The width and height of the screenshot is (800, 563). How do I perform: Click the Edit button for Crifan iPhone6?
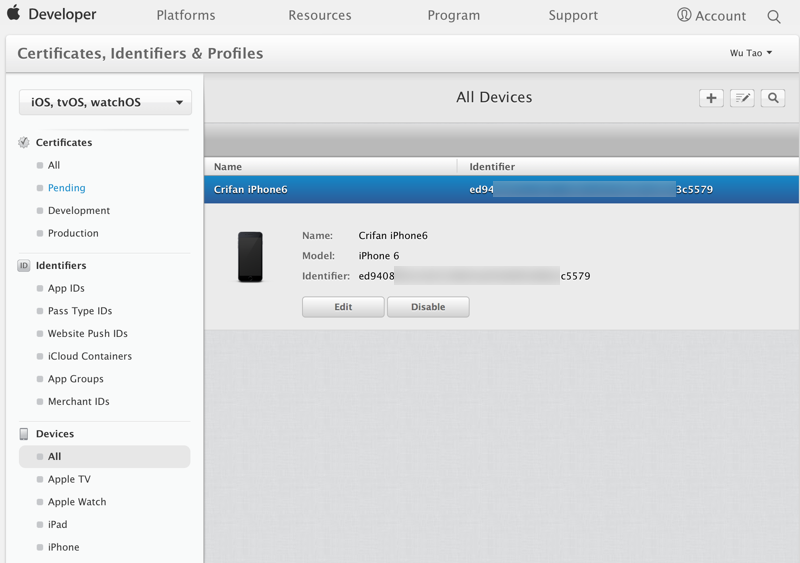[343, 307]
